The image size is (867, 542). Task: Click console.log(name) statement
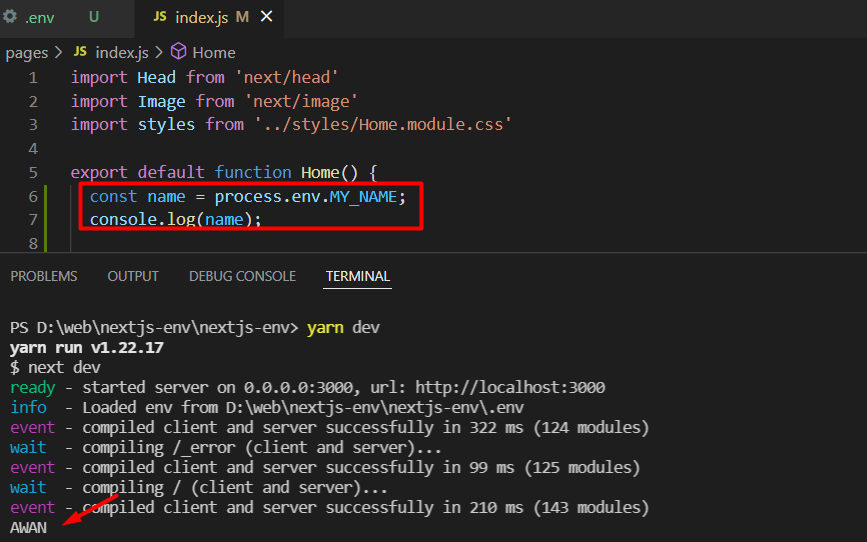tap(175, 220)
